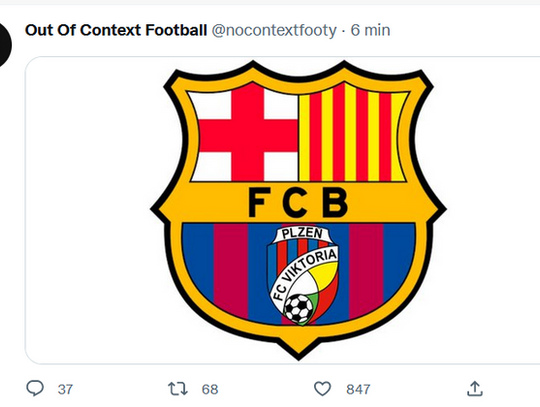This screenshot has width=540, height=407.
Task: Click the reply speech bubble icon
Action: tap(35, 389)
